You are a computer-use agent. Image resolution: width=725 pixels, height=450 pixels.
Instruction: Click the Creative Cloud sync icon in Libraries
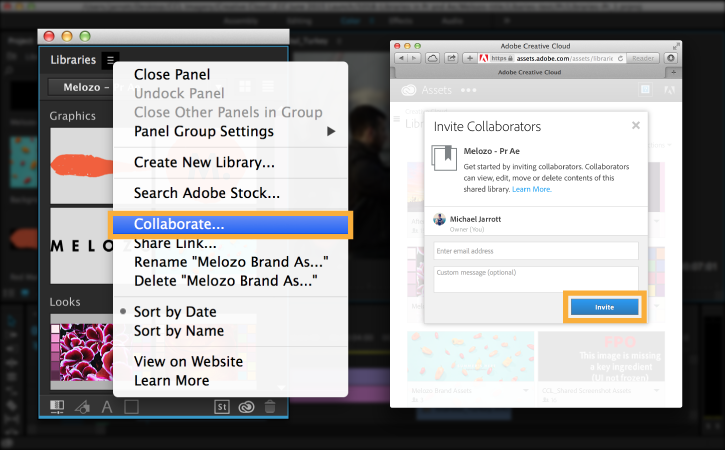[x=246, y=407]
